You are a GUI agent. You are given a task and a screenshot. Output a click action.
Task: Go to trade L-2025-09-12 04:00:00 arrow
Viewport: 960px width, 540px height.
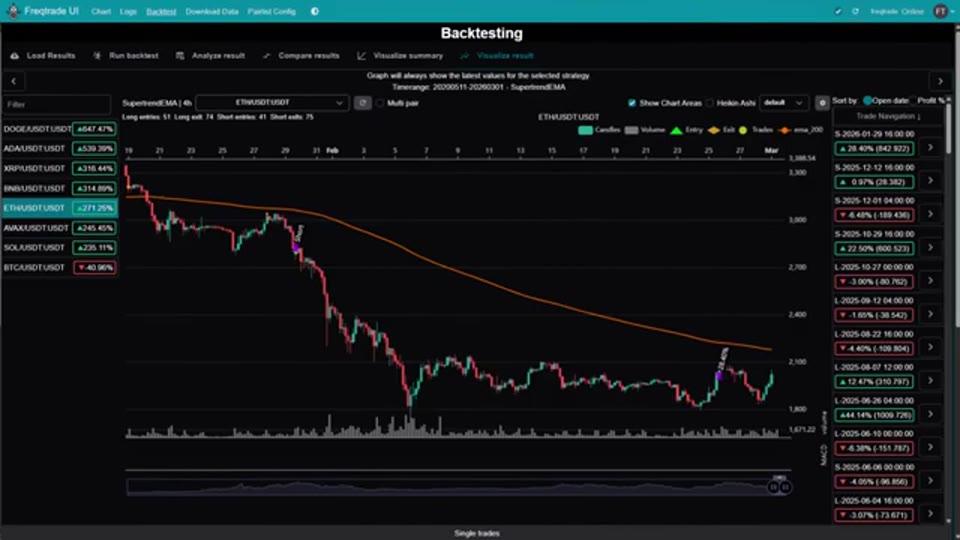930,314
